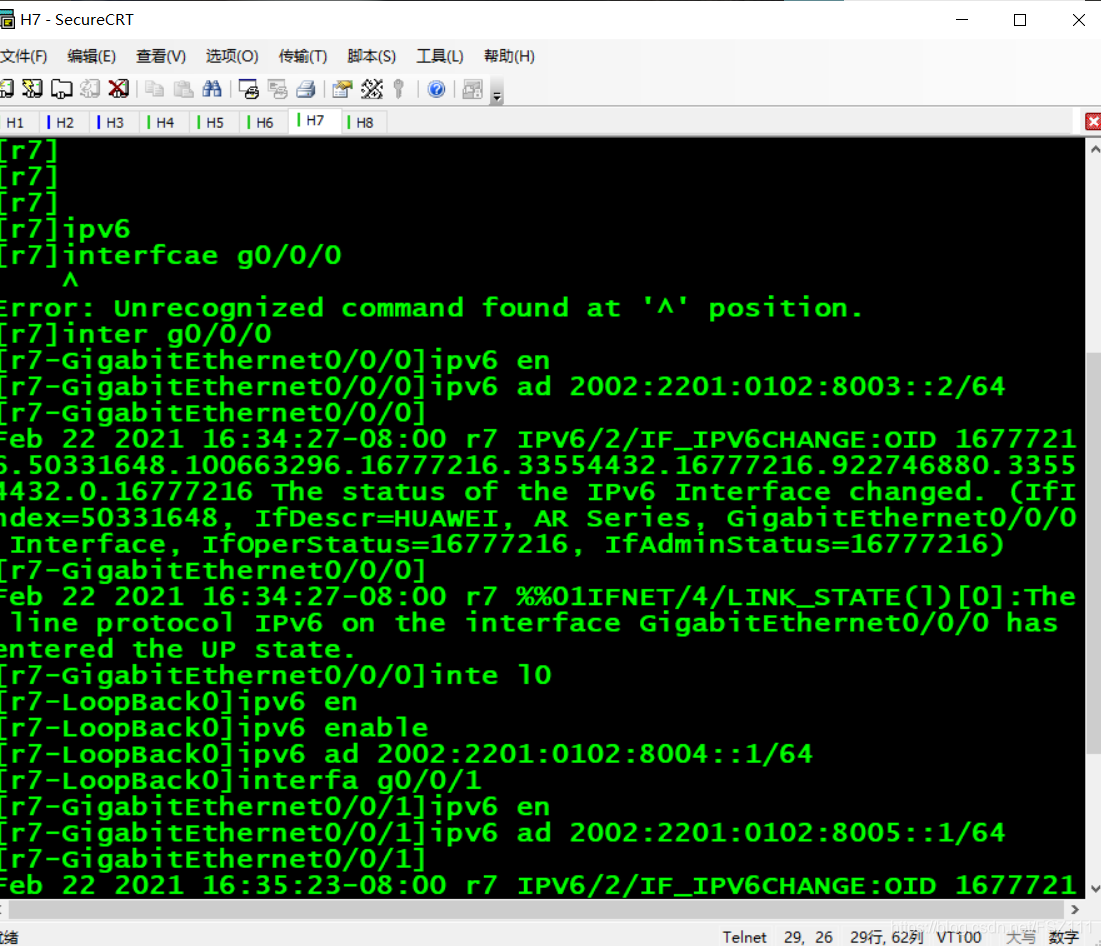Click the Quick Connect lightning icon
This screenshot has width=1101, height=946.
[32, 89]
